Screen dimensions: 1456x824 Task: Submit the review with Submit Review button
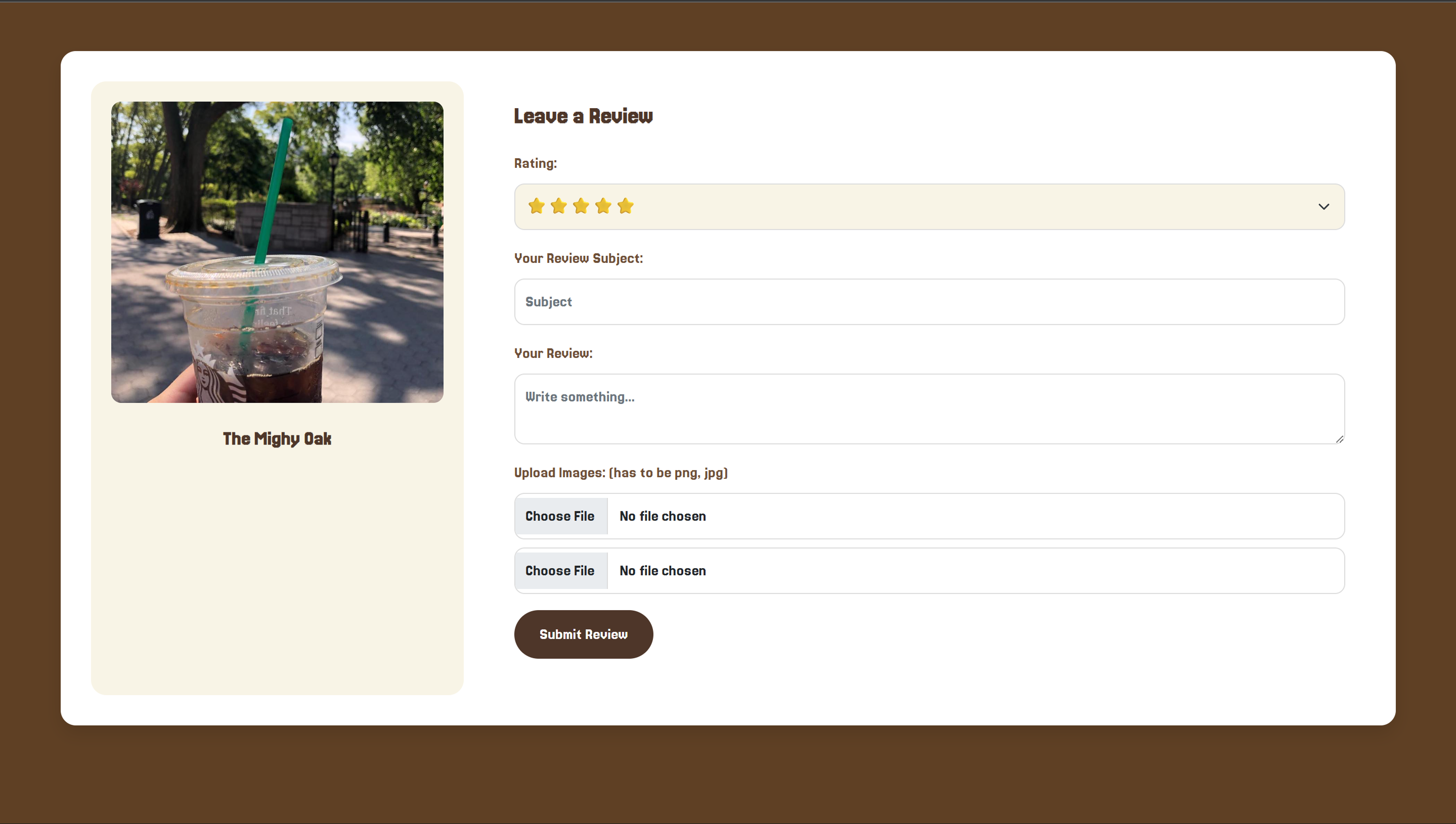coord(583,634)
